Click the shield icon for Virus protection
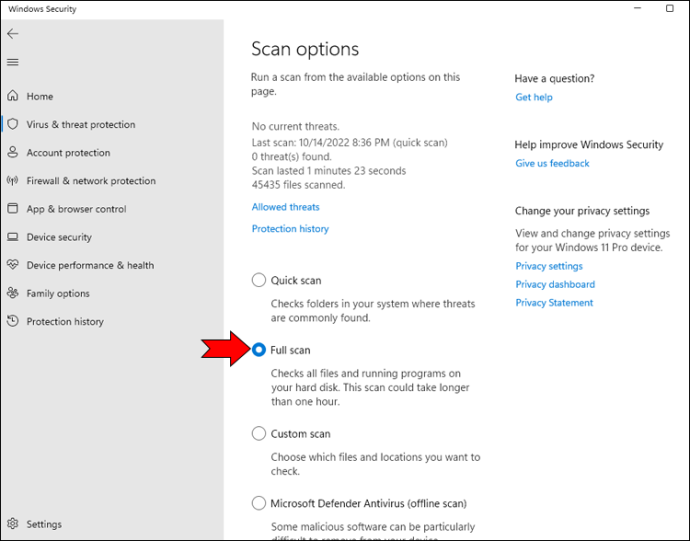 point(13,124)
